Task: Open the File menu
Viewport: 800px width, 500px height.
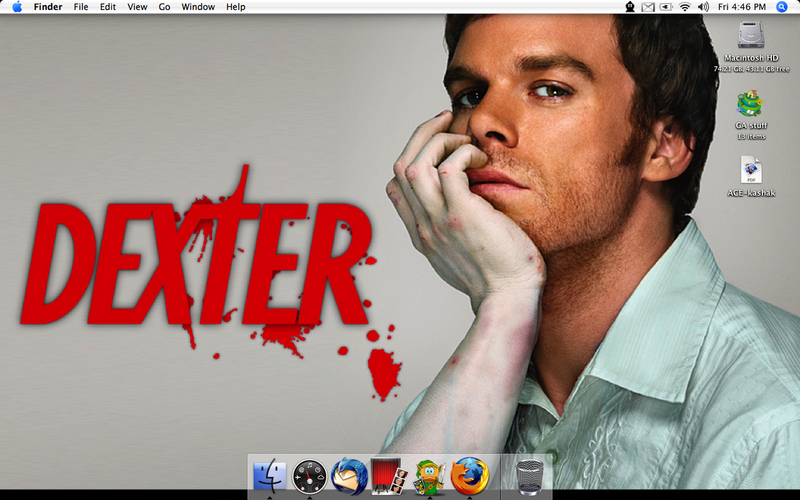Action: [x=81, y=7]
